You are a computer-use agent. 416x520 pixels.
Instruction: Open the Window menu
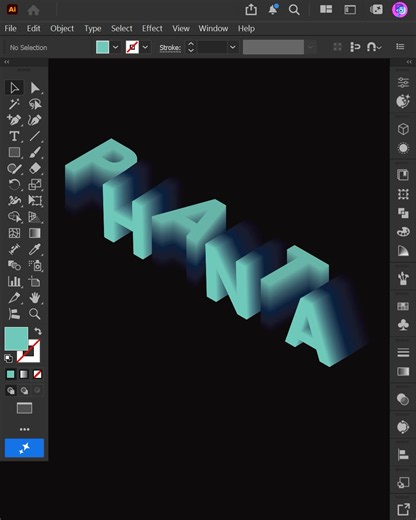click(x=213, y=29)
